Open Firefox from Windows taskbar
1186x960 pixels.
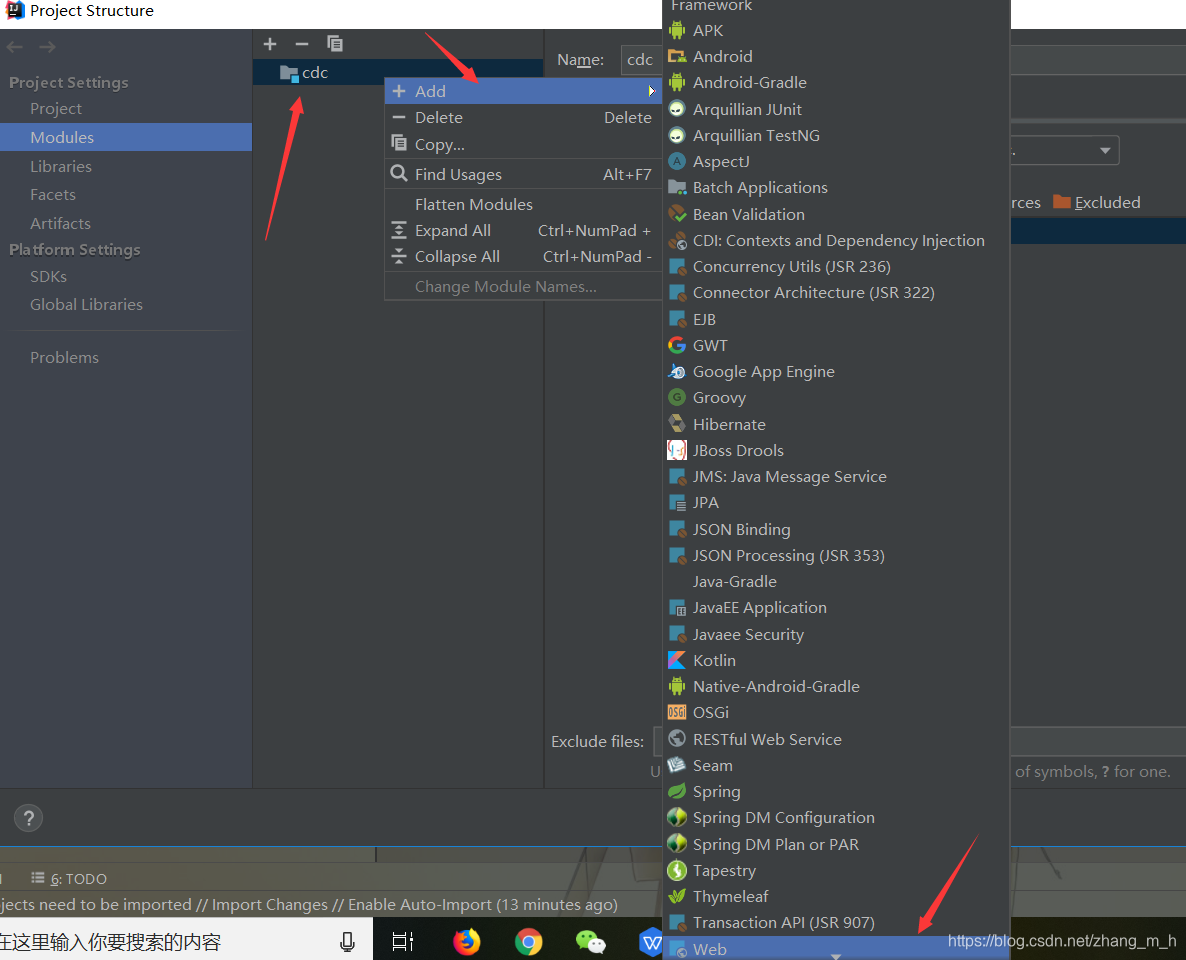[467, 942]
